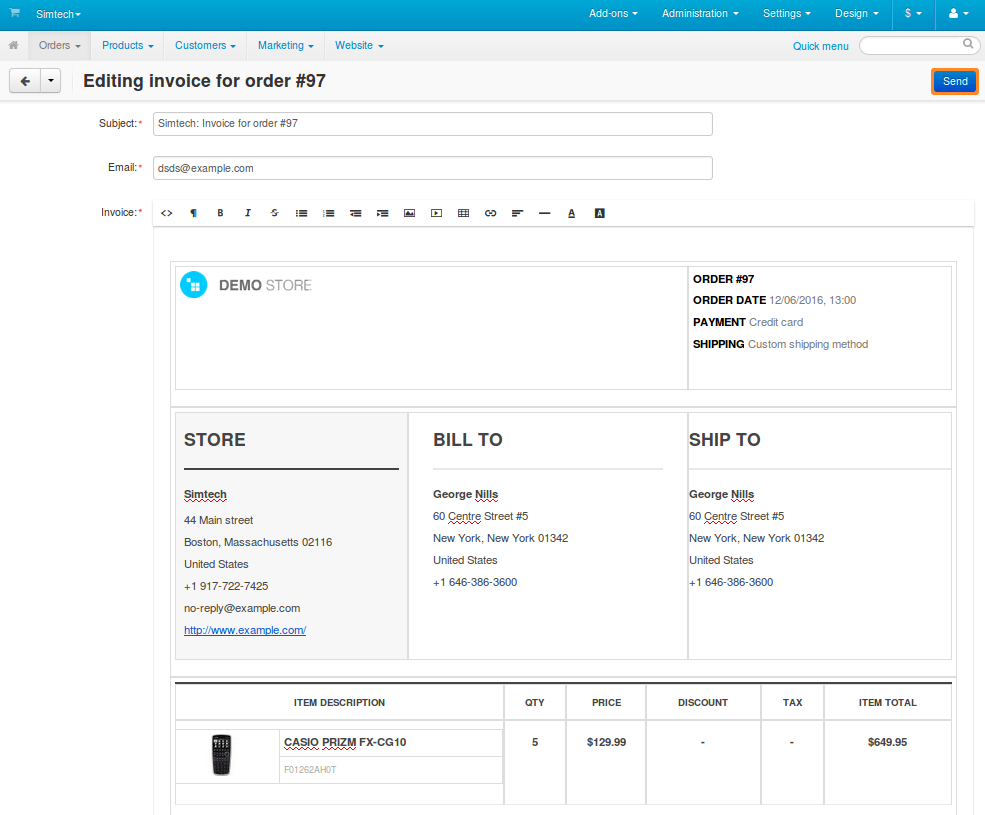Click the 44 Main street line

219,520
